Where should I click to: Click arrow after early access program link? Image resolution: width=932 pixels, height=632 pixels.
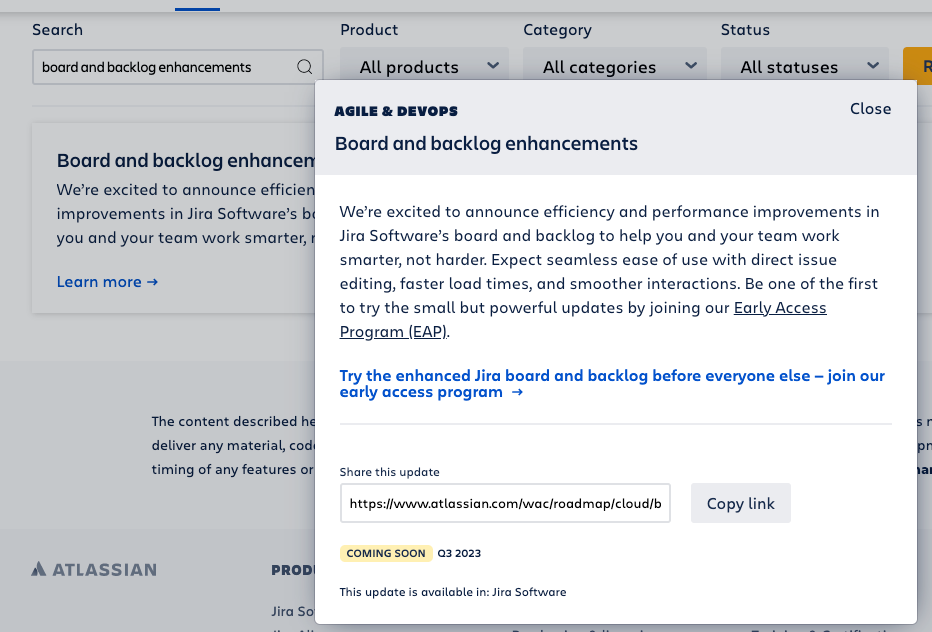517,392
